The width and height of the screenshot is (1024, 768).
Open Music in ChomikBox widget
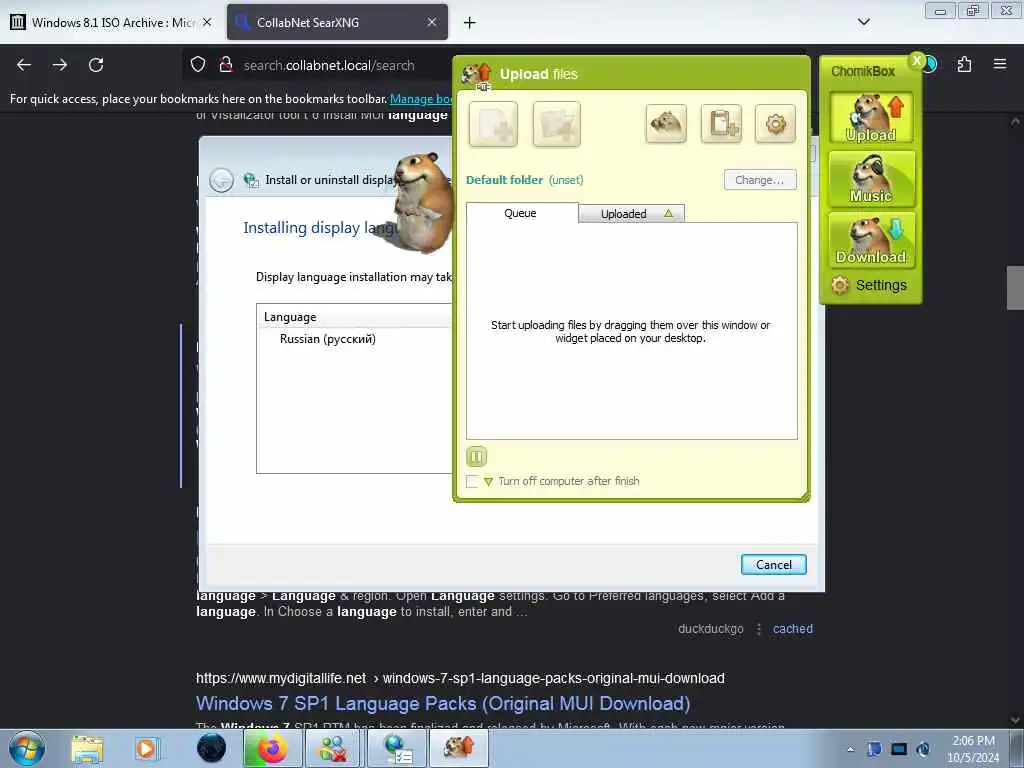[871, 179]
